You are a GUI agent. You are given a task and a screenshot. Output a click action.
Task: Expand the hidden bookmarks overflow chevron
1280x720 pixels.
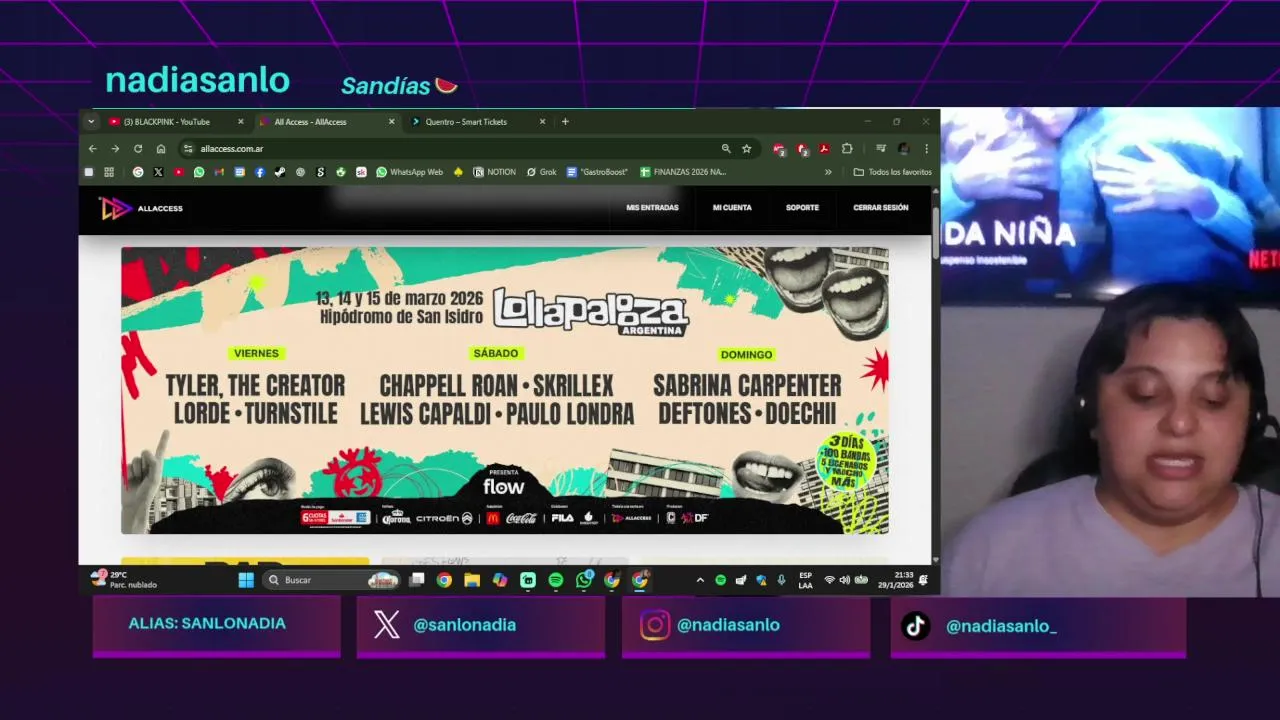[828, 172]
